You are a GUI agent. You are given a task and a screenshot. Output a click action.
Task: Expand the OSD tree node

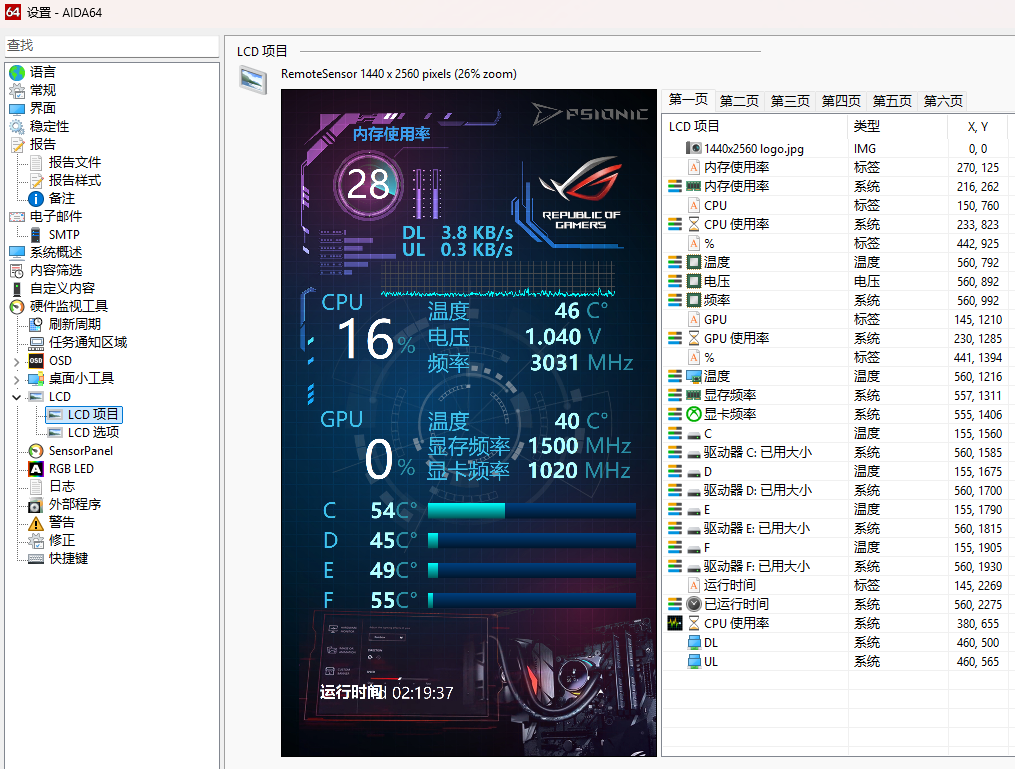(x=16, y=361)
